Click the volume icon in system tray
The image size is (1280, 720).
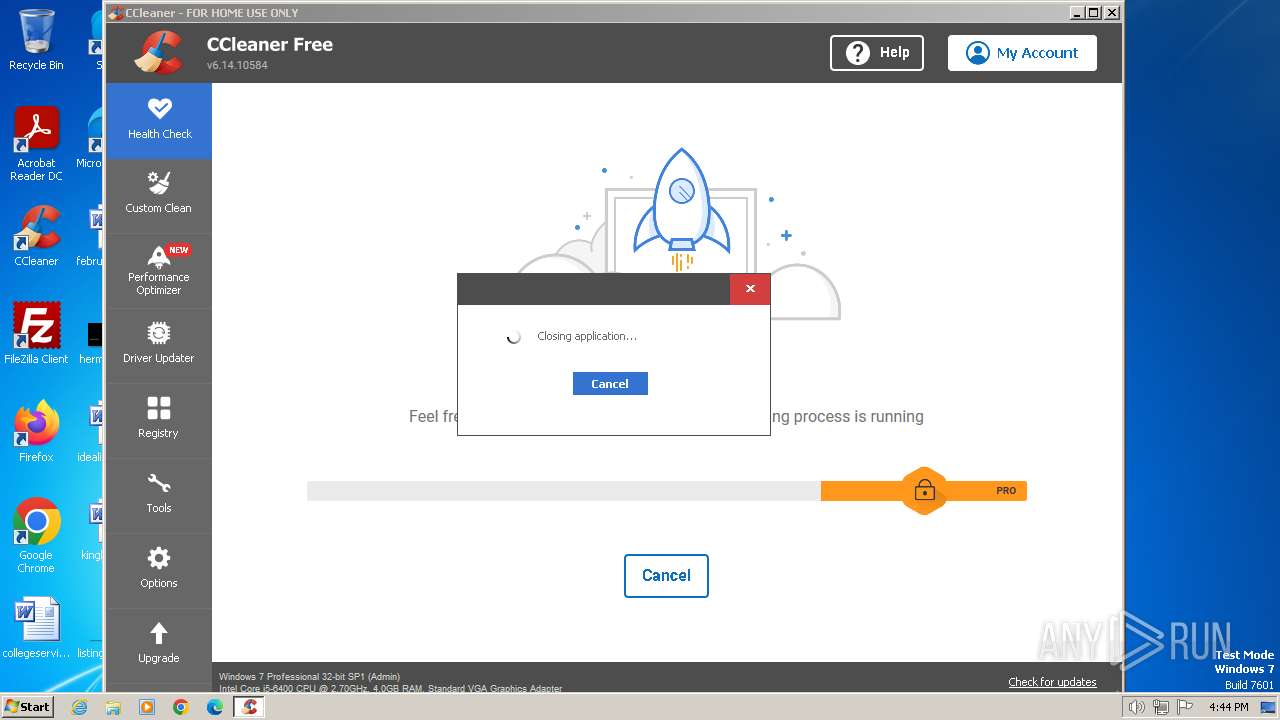click(x=1137, y=707)
